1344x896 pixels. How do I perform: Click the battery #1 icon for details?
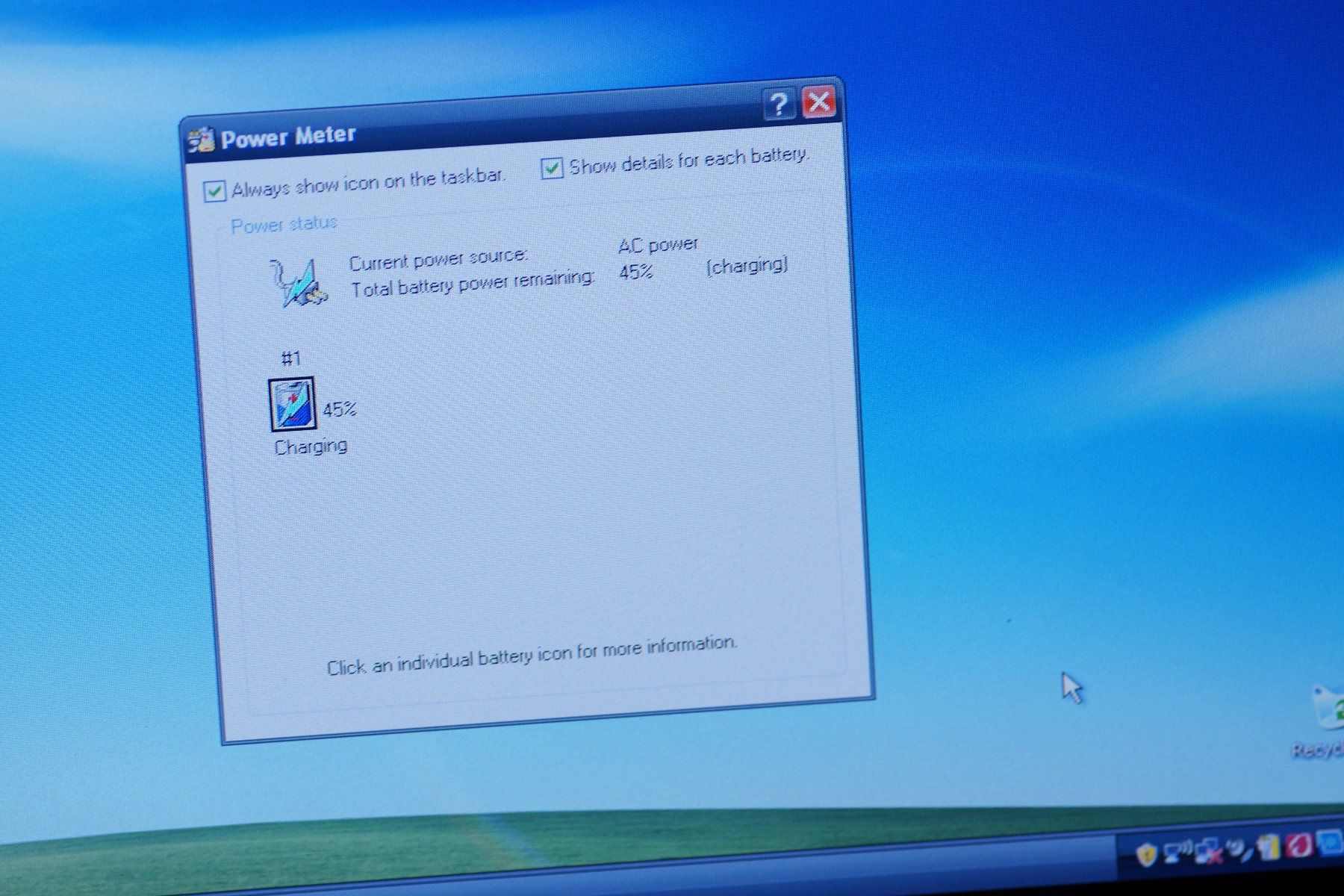coord(292,405)
